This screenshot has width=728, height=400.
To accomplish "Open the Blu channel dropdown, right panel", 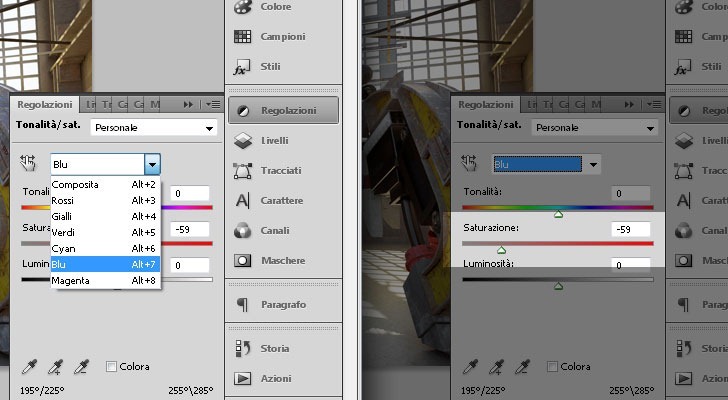I will 546,164.
